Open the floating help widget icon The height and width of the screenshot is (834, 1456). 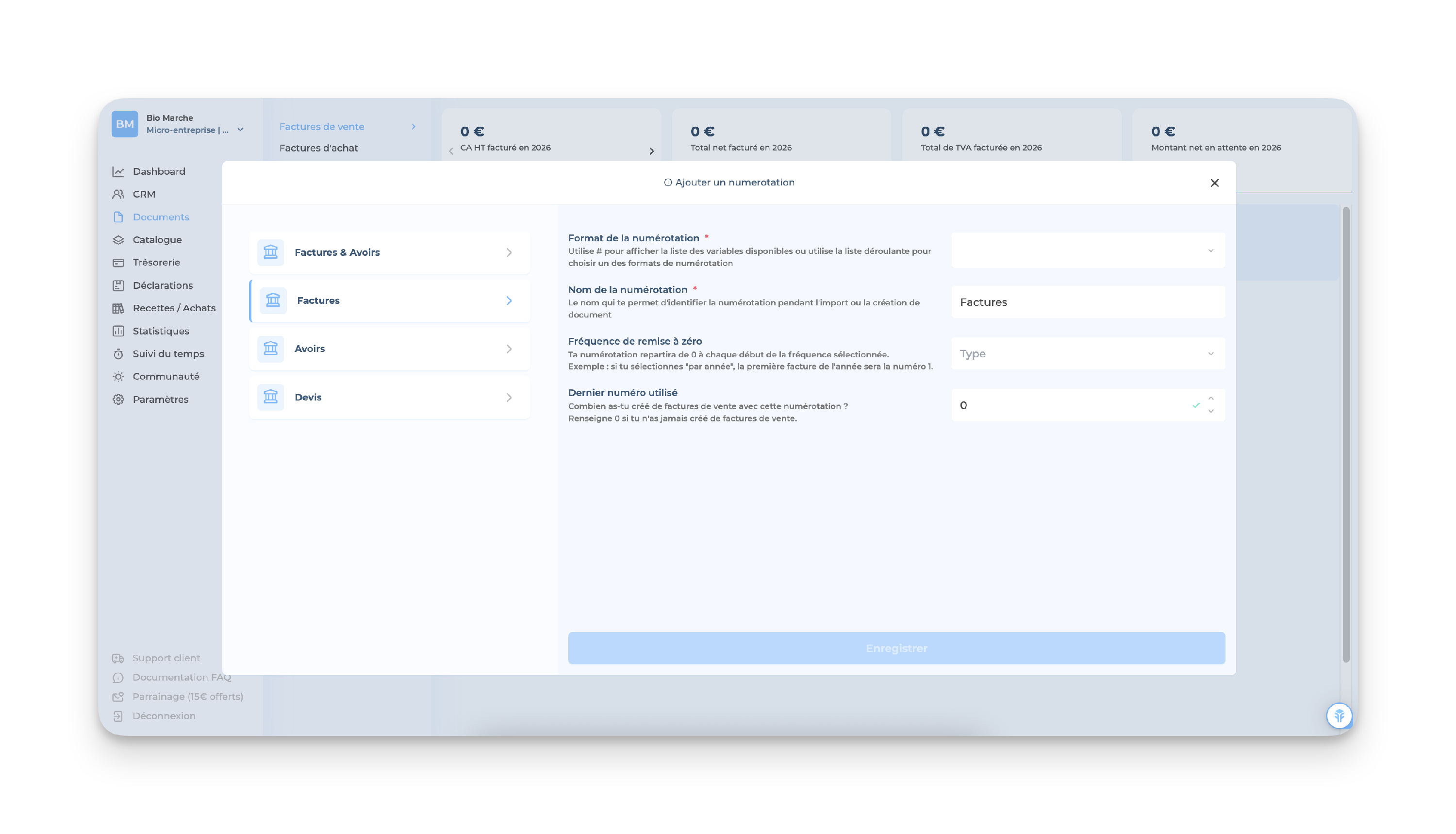(1339, 716)
